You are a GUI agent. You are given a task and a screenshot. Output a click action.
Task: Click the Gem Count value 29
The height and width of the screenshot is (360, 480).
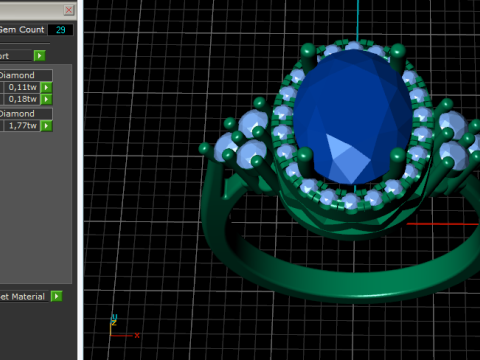pos(61,30)
